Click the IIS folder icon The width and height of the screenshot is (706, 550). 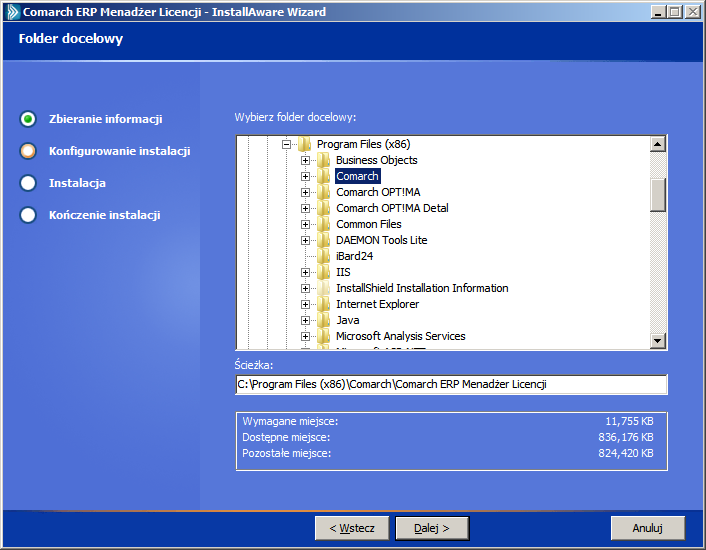pyautogui.click(x=323, y=272)
